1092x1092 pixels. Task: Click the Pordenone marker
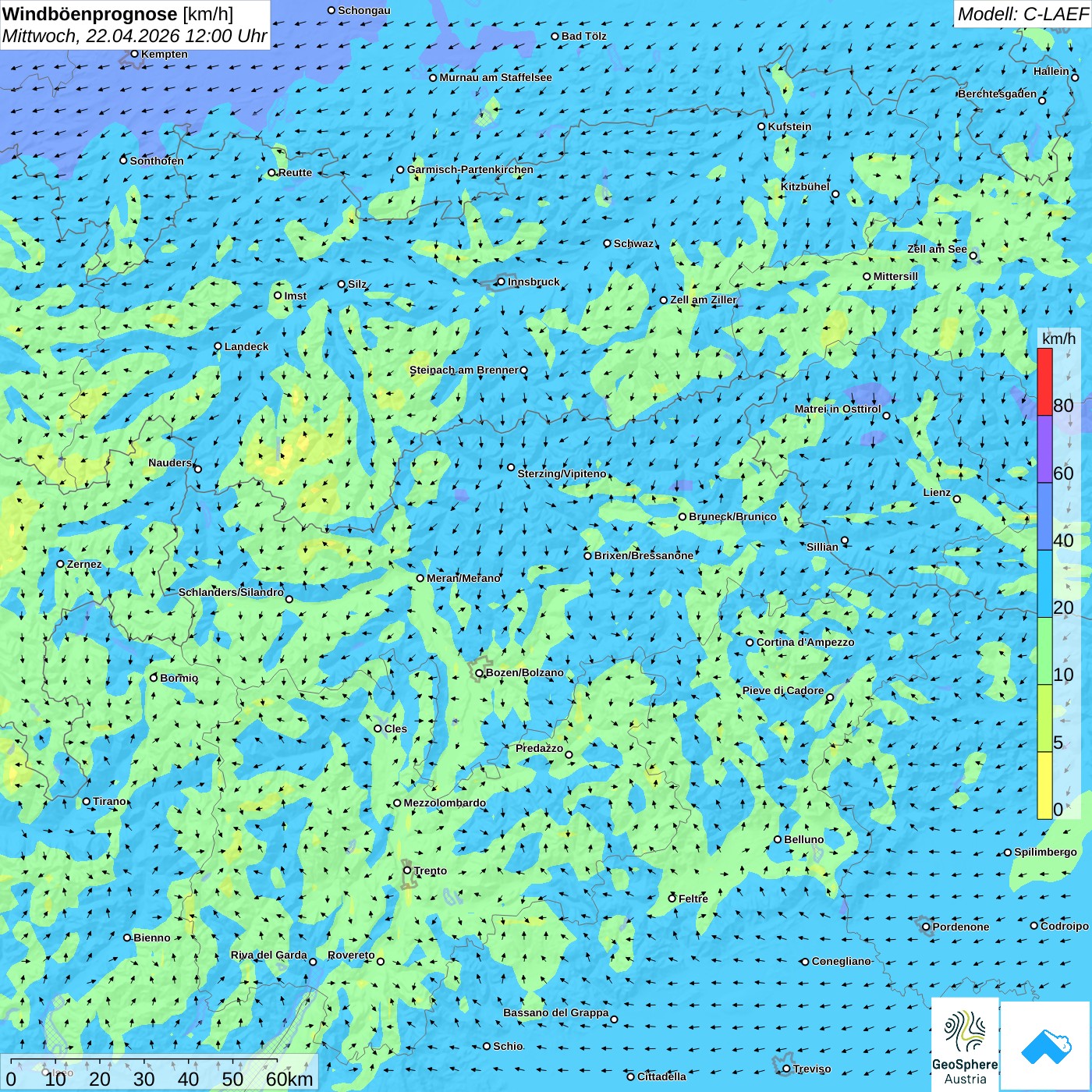pyautogui.click(x=926, y=927)
